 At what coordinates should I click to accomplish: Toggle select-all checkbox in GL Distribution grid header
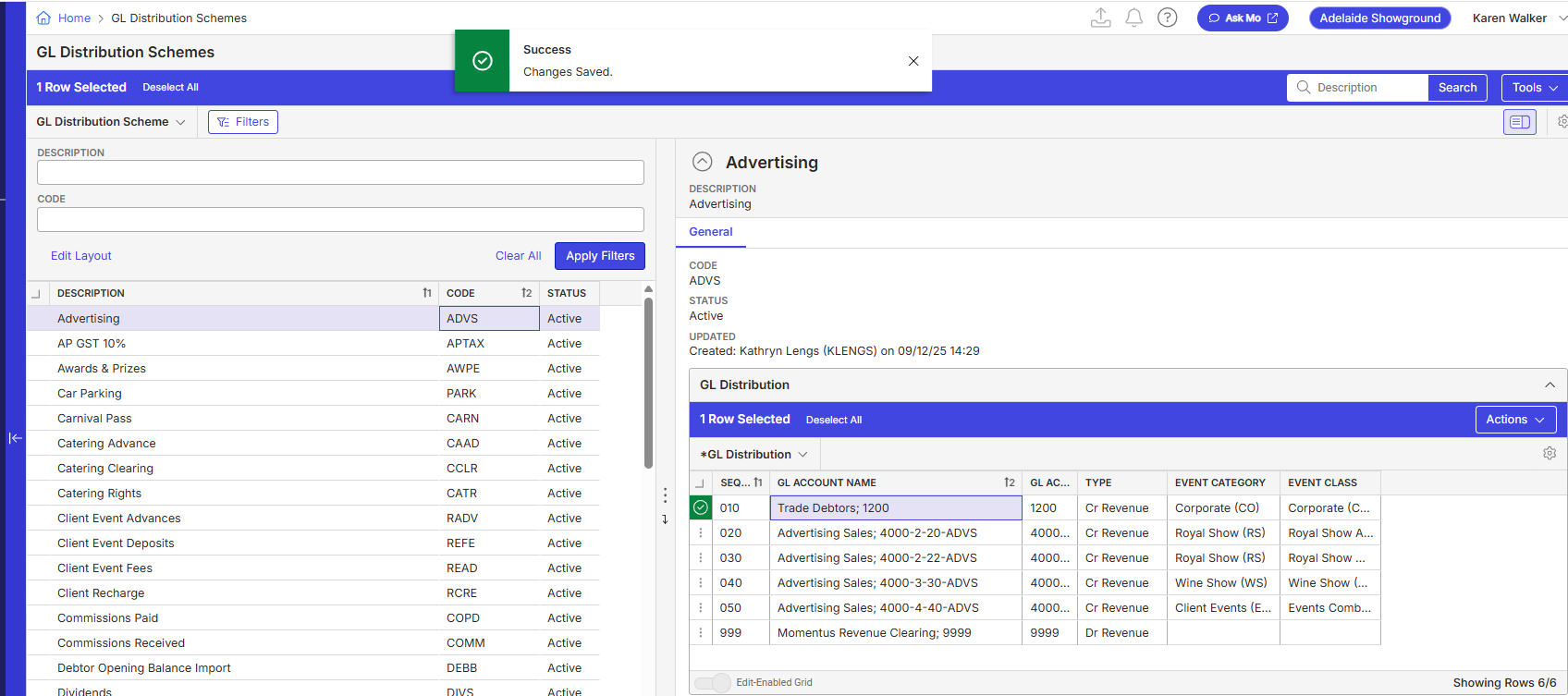click(x=700, y=483)
